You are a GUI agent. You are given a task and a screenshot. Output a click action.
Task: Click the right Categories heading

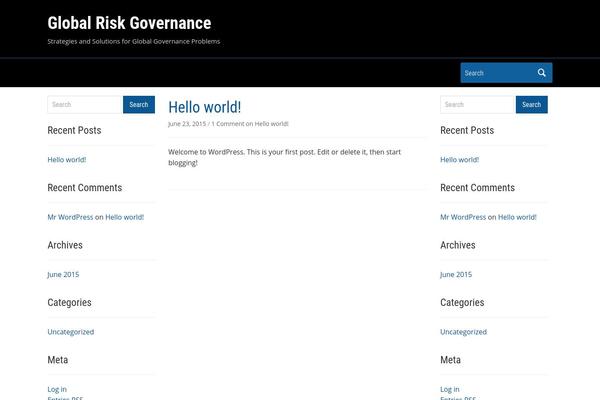point(462,302)
